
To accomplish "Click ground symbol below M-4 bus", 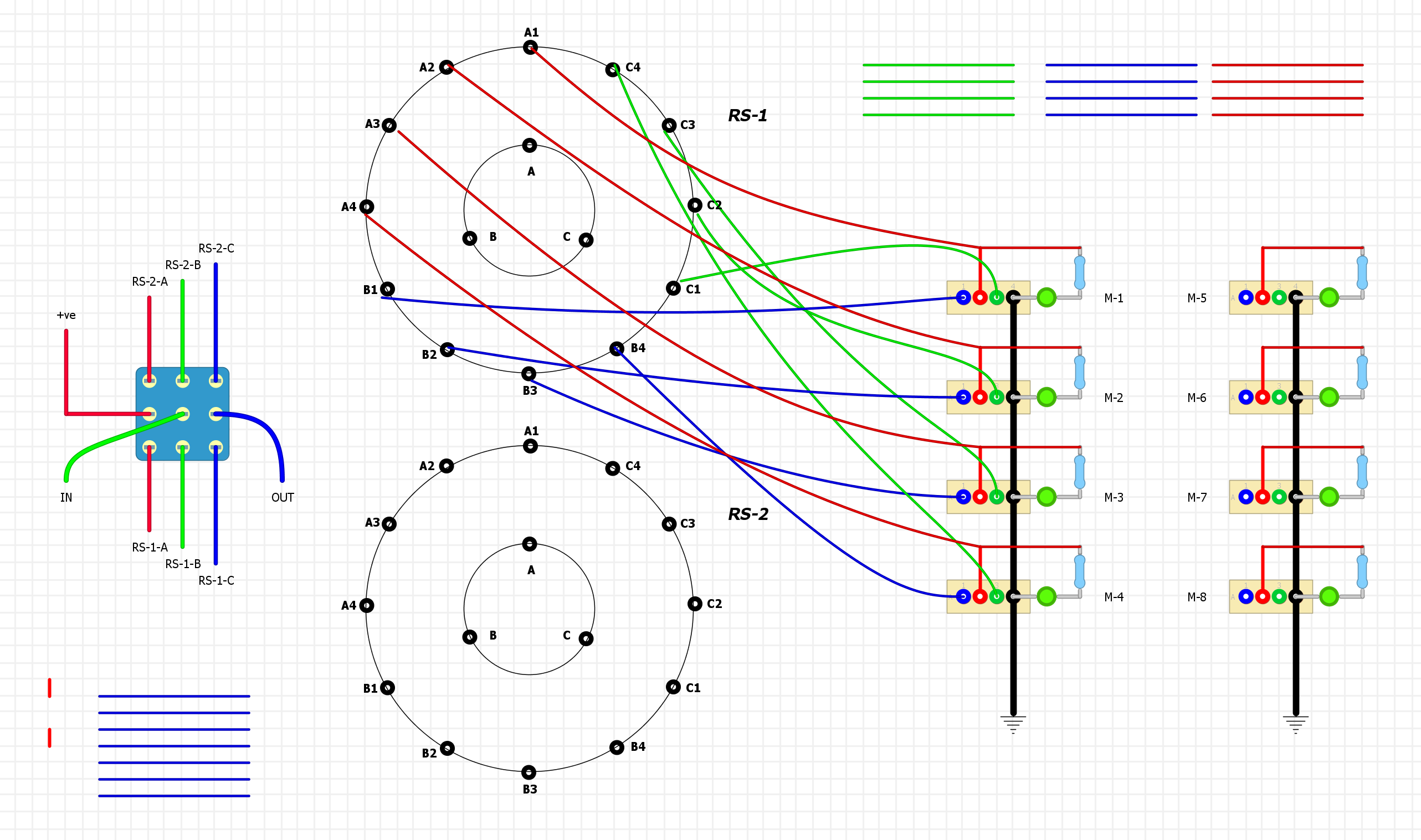I will 1013,724.
